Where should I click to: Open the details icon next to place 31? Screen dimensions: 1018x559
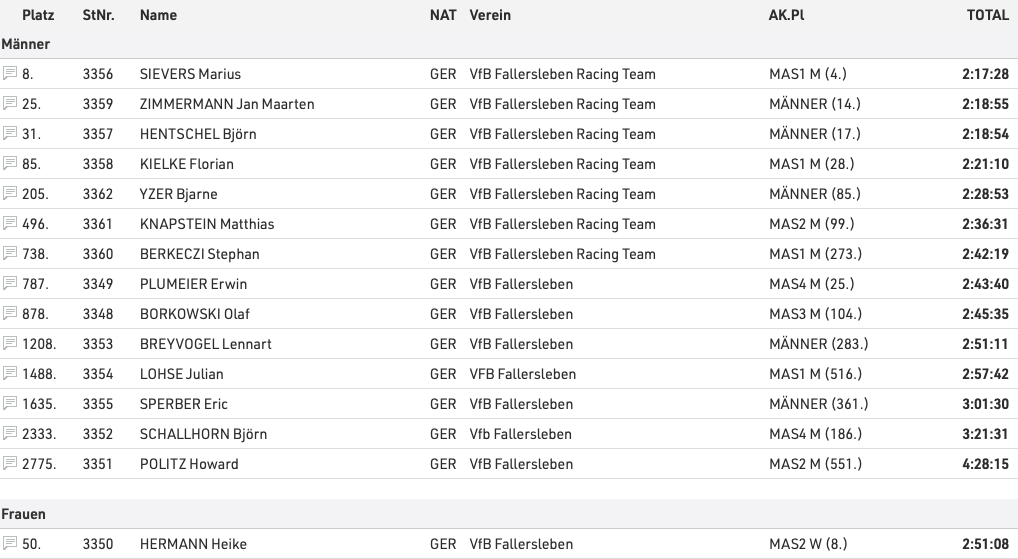(x=10, y=134)
